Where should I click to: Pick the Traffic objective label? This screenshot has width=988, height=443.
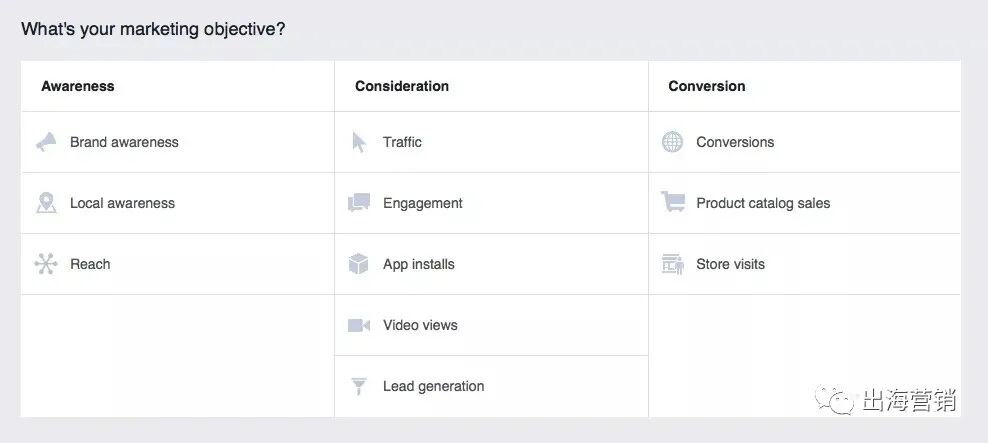[402, 142]
